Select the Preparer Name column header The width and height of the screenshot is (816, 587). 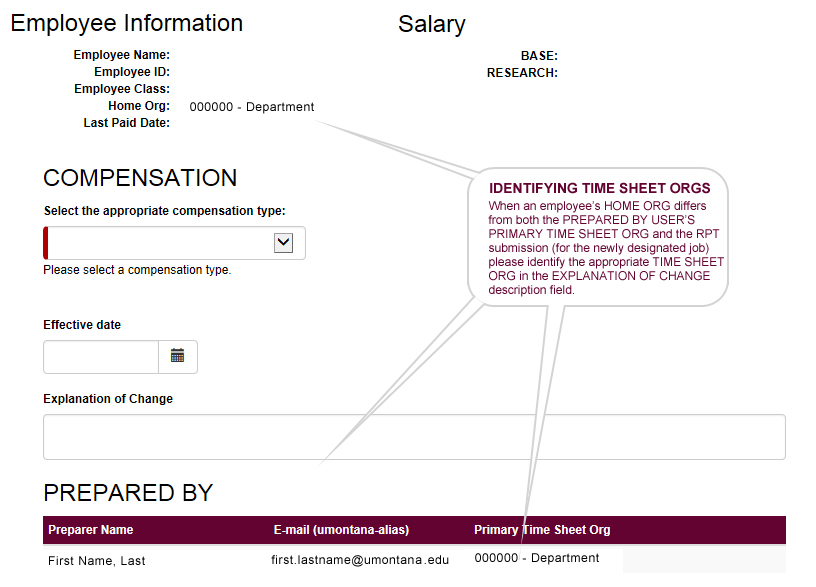click(x=93, y=530)
